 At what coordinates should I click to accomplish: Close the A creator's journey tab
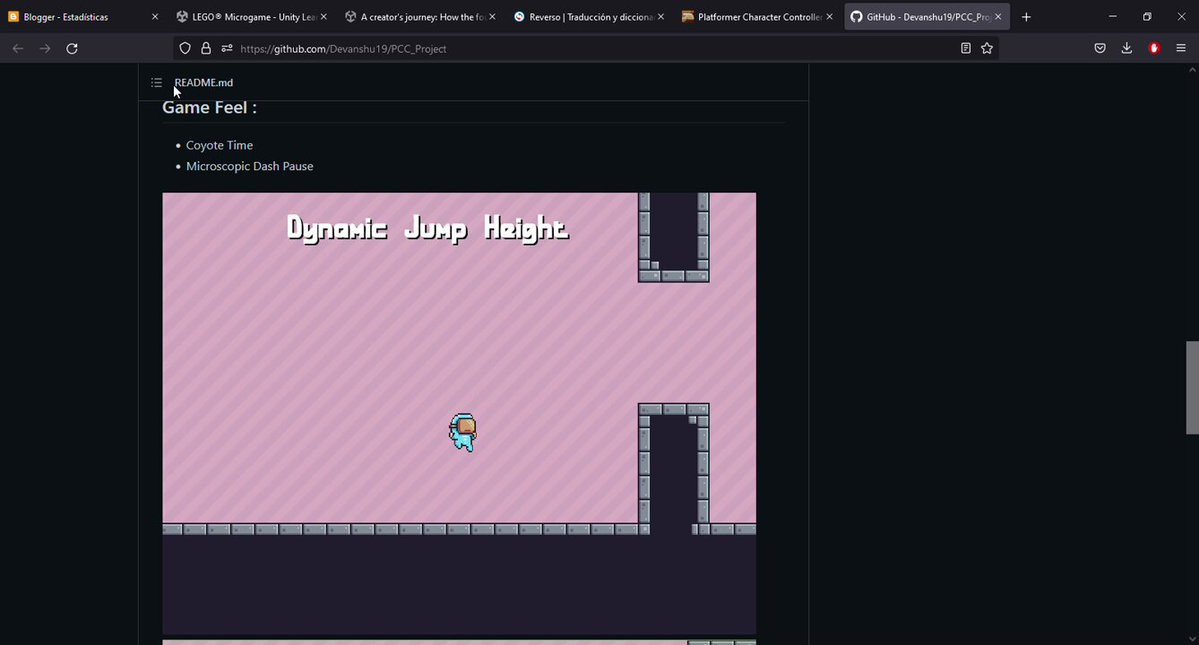[492, 17]
